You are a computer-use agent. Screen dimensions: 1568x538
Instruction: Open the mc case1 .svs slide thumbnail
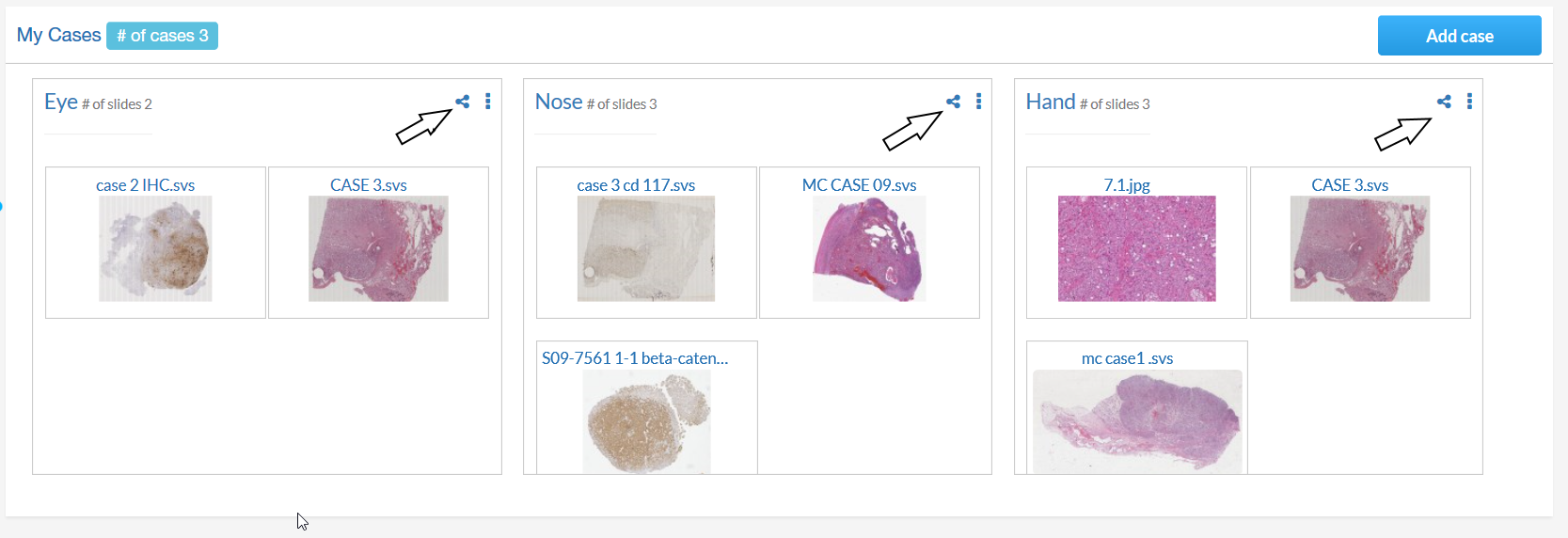[x=1136, y=419]
